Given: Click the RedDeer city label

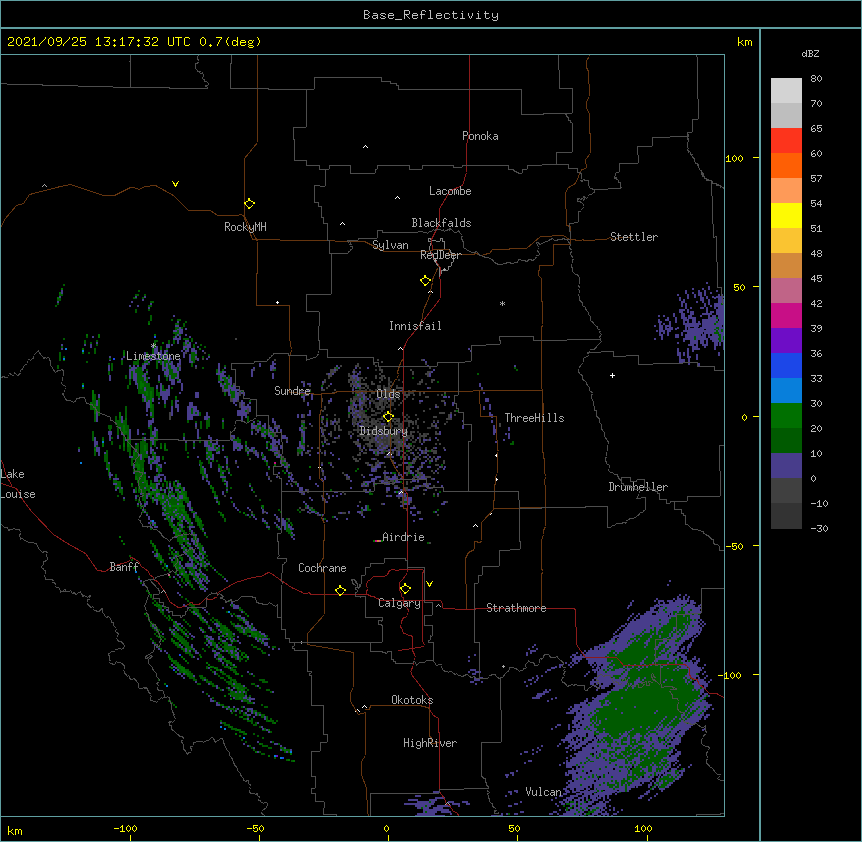Looking at the screenshot, I should pos(440,255).
